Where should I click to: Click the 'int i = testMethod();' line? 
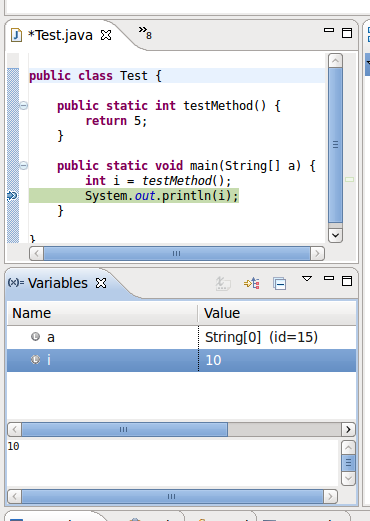point(158,181)
